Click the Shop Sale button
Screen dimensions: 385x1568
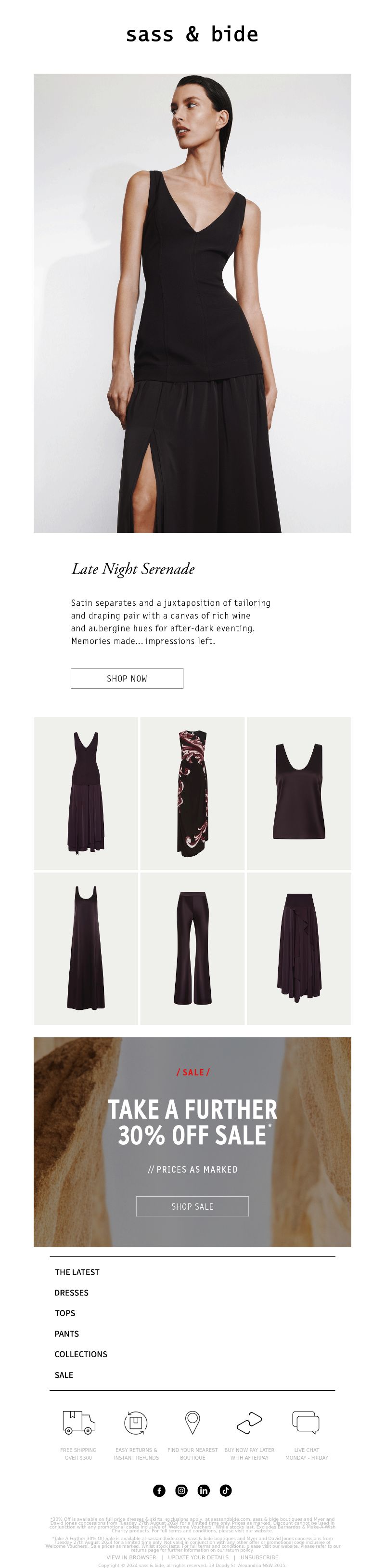(x=192, y=1206)
